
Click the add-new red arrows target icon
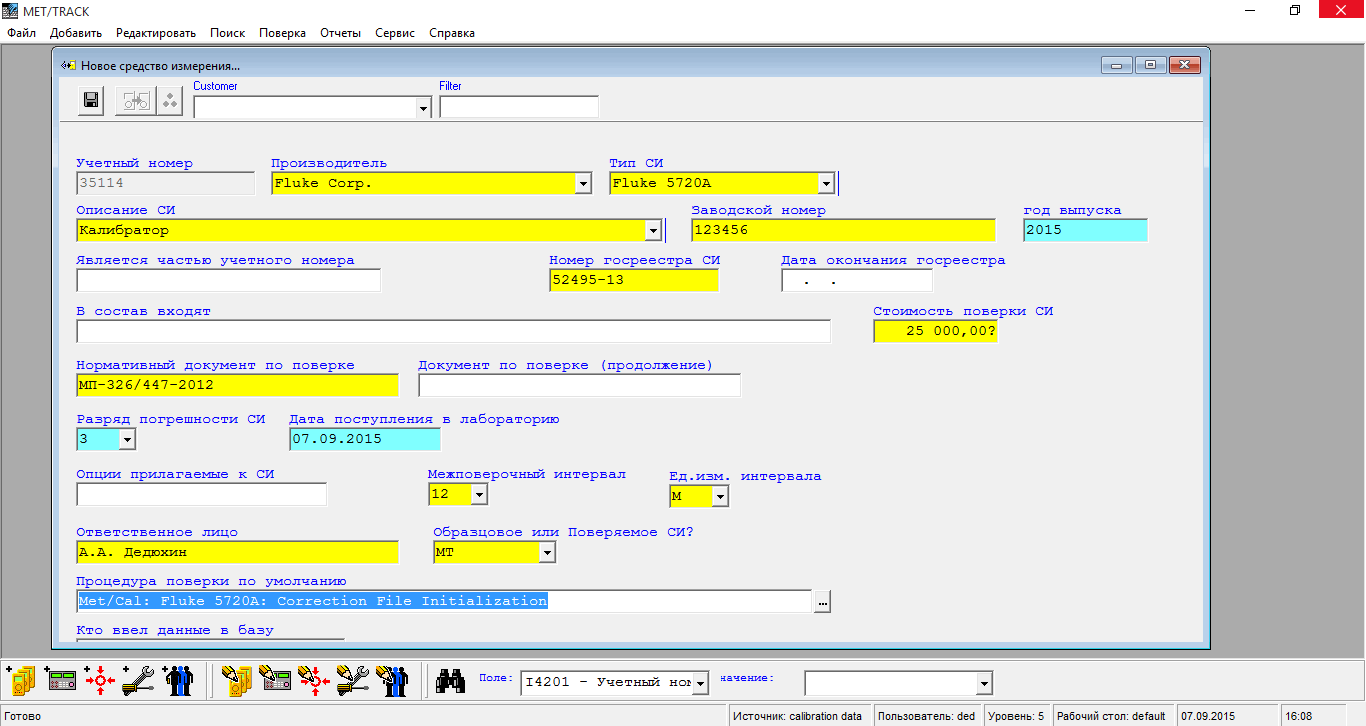100,681
